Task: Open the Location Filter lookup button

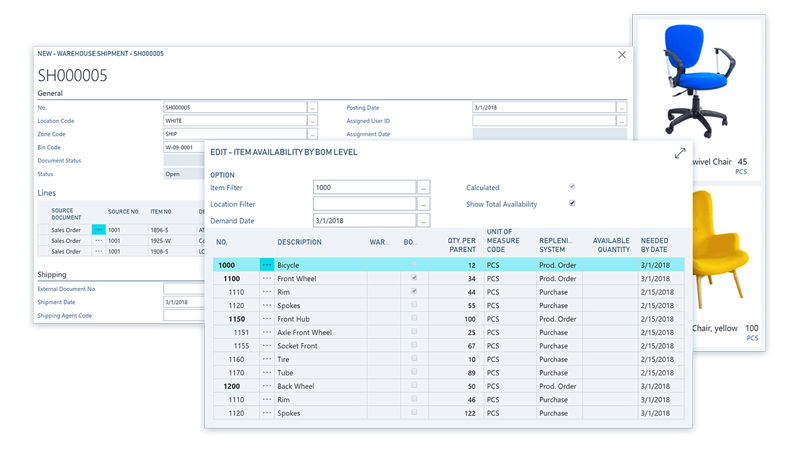Action: pos(424,204)
